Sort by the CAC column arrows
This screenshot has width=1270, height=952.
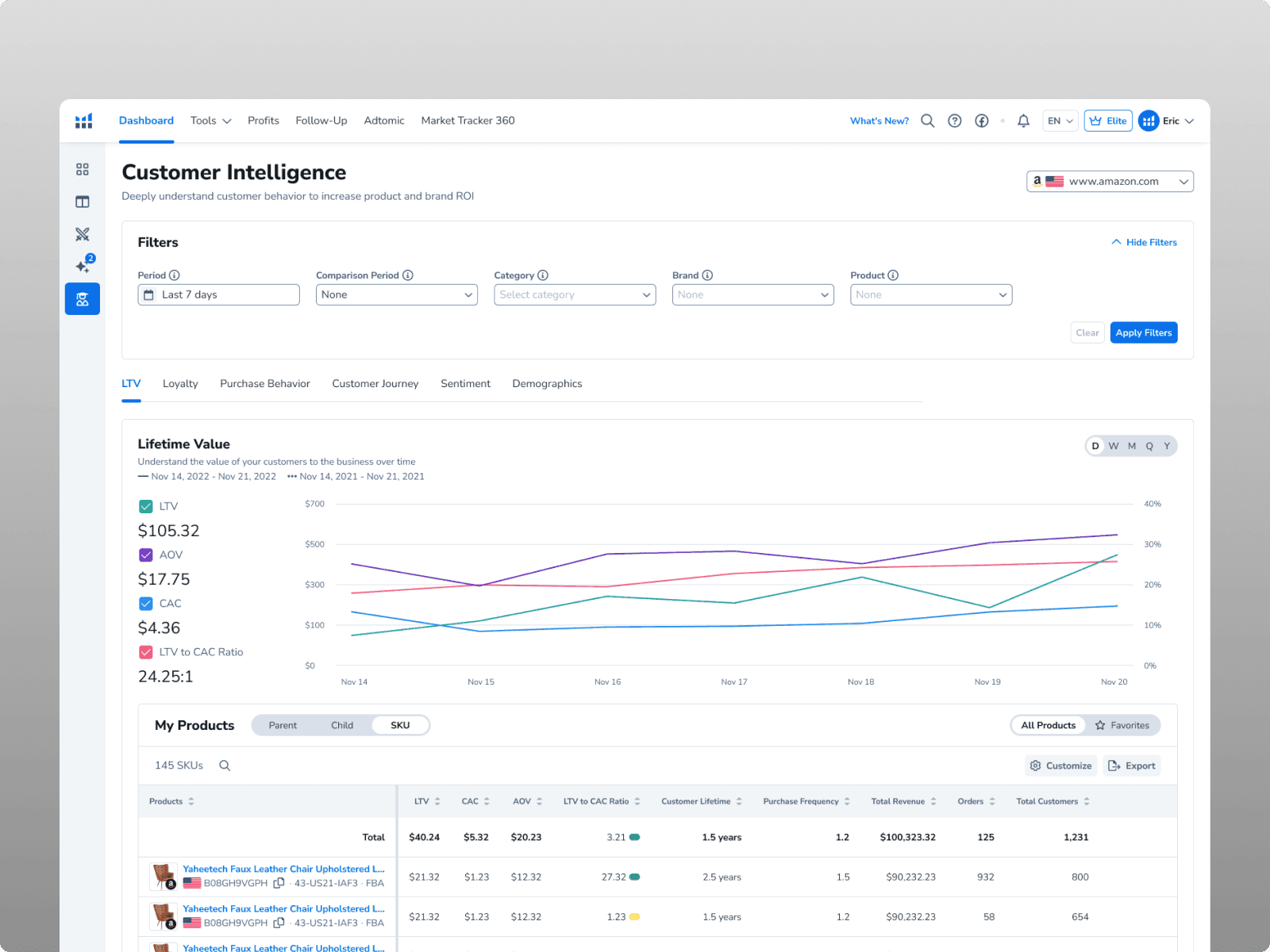[x=487, y=801]
